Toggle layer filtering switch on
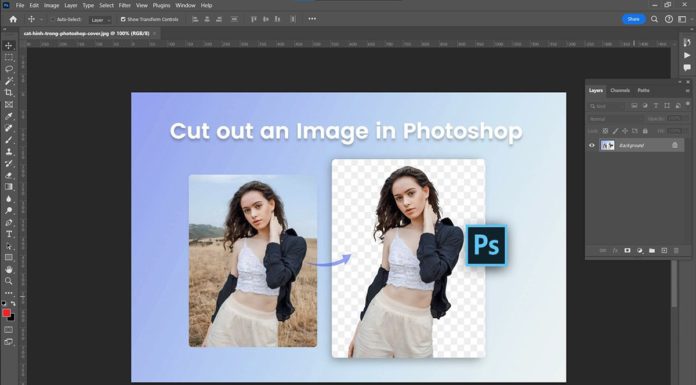This screenshot has height=385, width=696. [x=688, y=104]
